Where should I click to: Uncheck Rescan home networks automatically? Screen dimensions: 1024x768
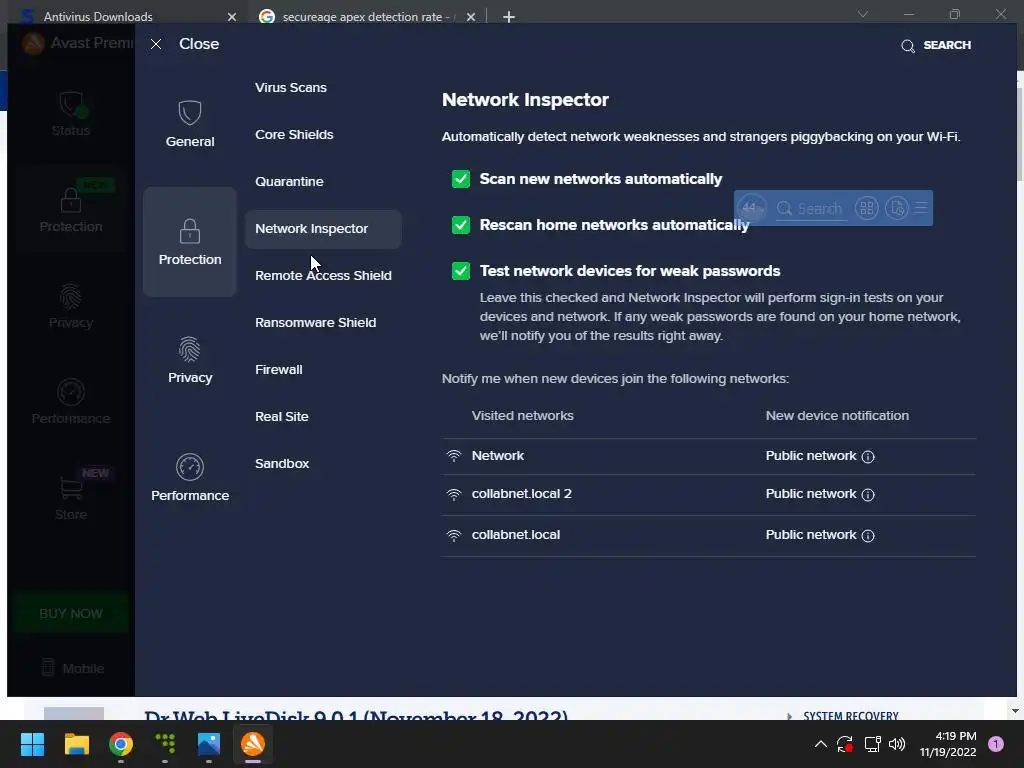pyautogui.click(x=461, y=225)
